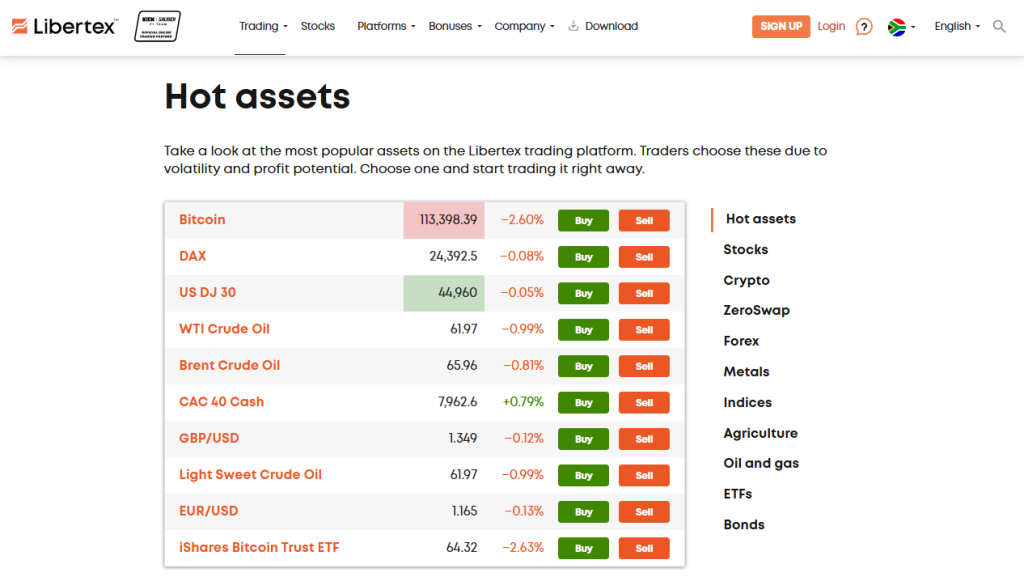Viewport: 1024px width, 577px height.
Task: Click the South African flag icon
Action: [898, 26]
